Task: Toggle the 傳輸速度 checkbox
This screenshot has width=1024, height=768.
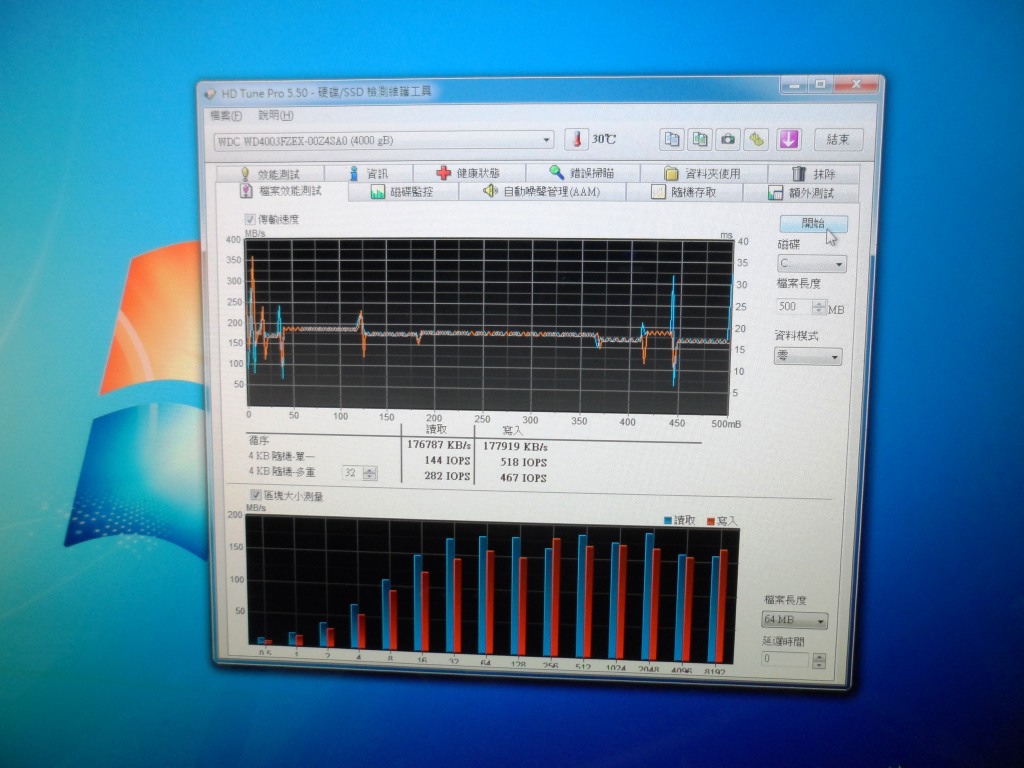Action: tap(250, 219)
